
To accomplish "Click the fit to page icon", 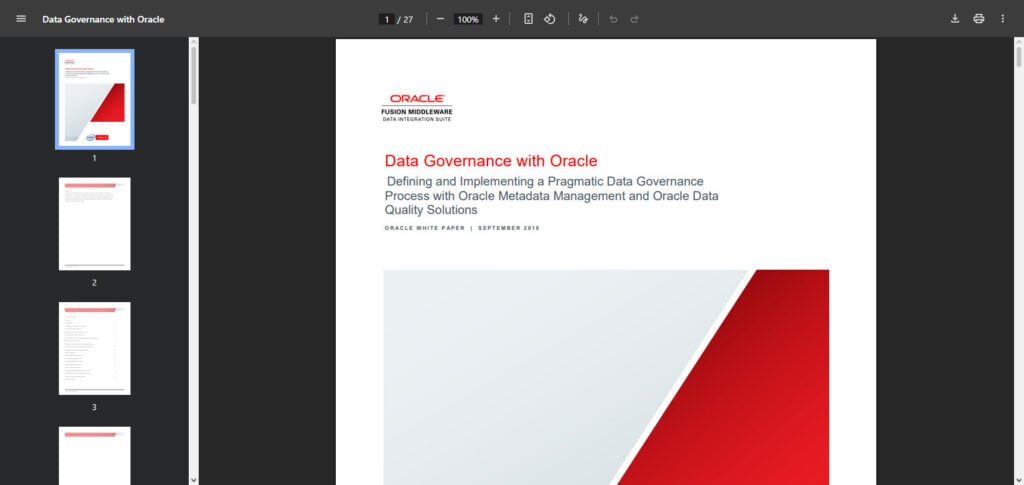I will point(528,19).
